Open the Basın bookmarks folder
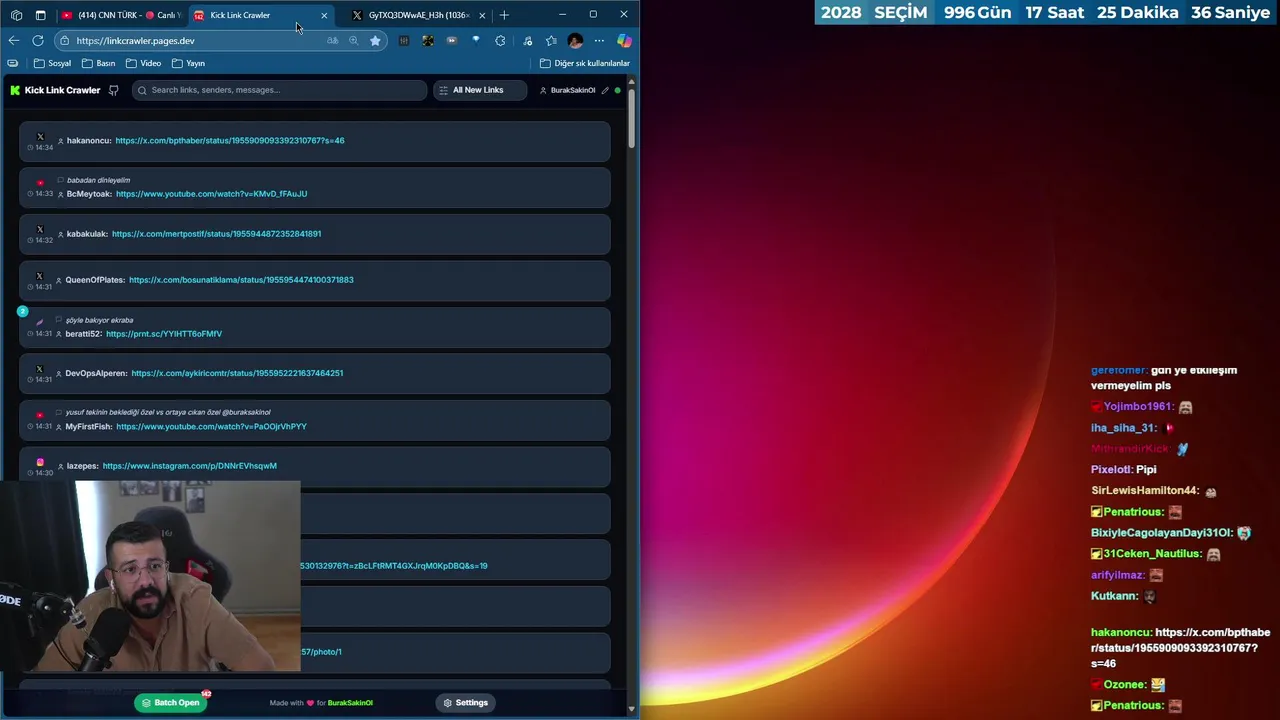This screenshot has width=1280, height=720. 99,63
